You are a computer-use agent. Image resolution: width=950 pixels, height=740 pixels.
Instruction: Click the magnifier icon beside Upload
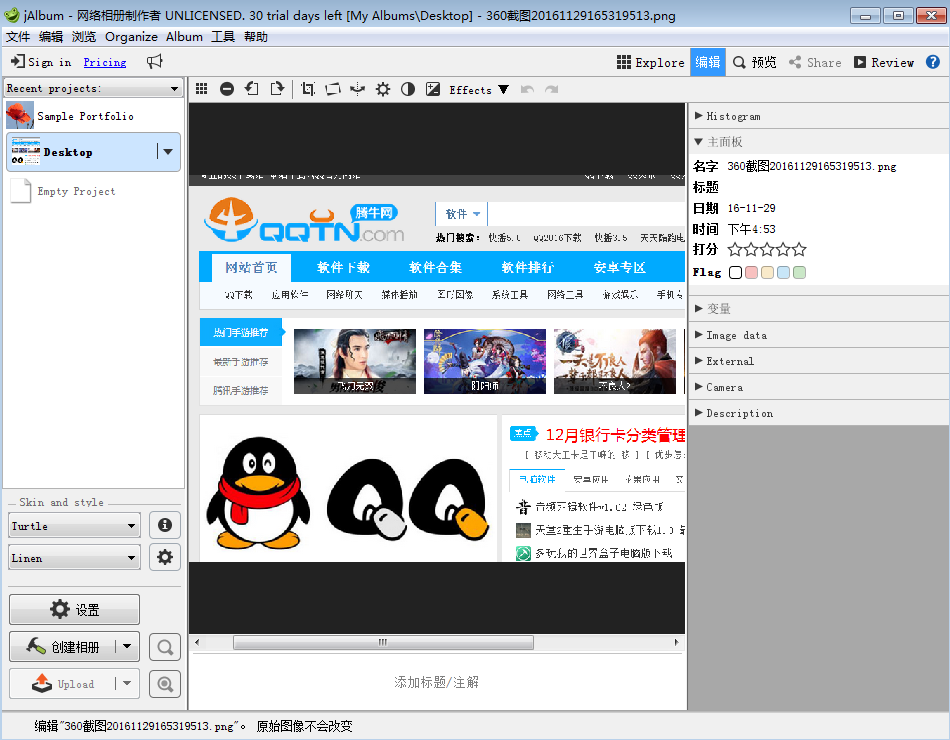(x=165, y=684)
